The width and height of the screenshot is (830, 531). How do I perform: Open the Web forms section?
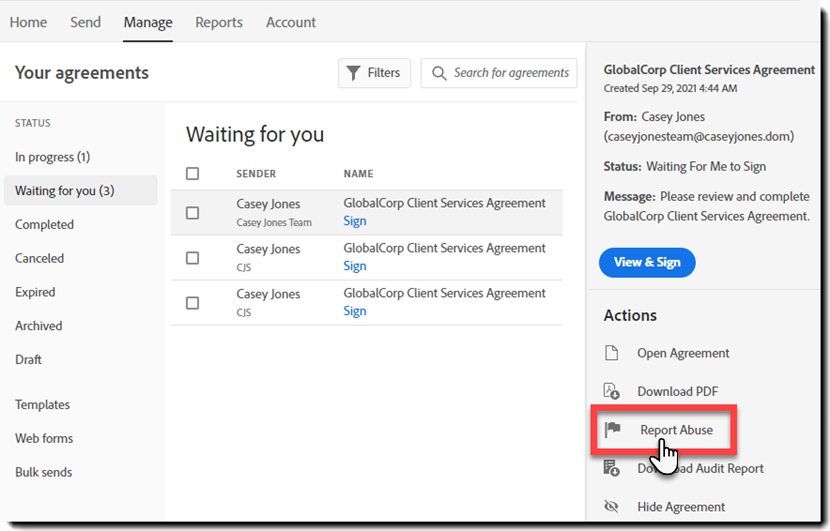(44, 438)
